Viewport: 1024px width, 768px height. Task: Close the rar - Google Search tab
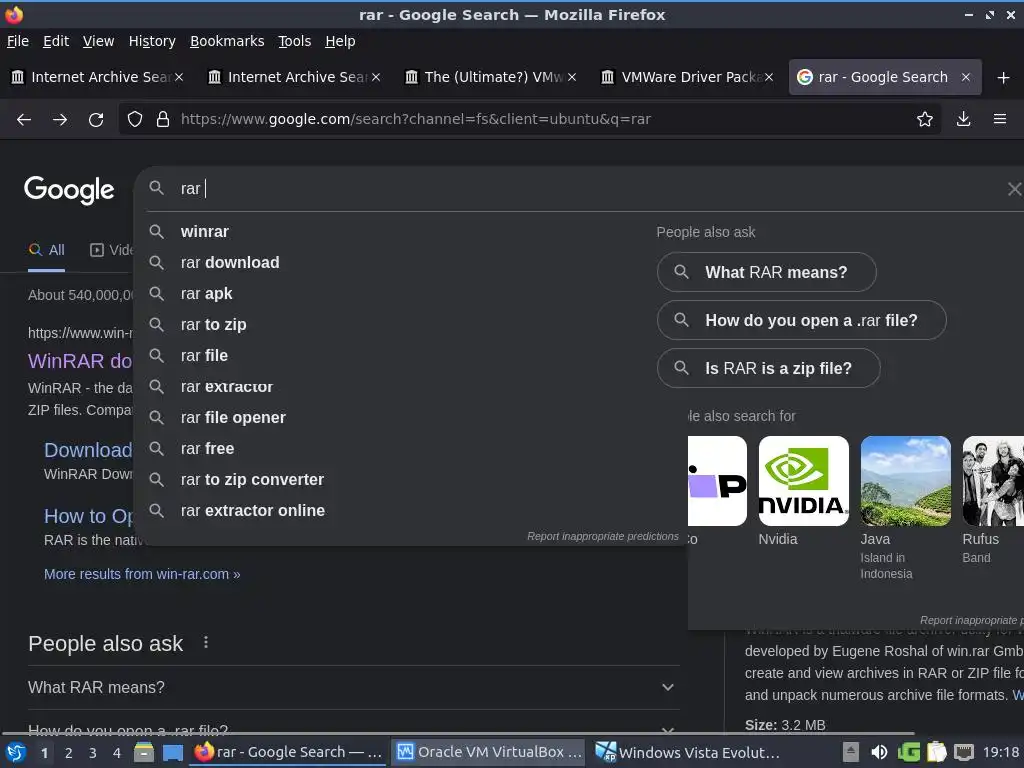point(966,77)
